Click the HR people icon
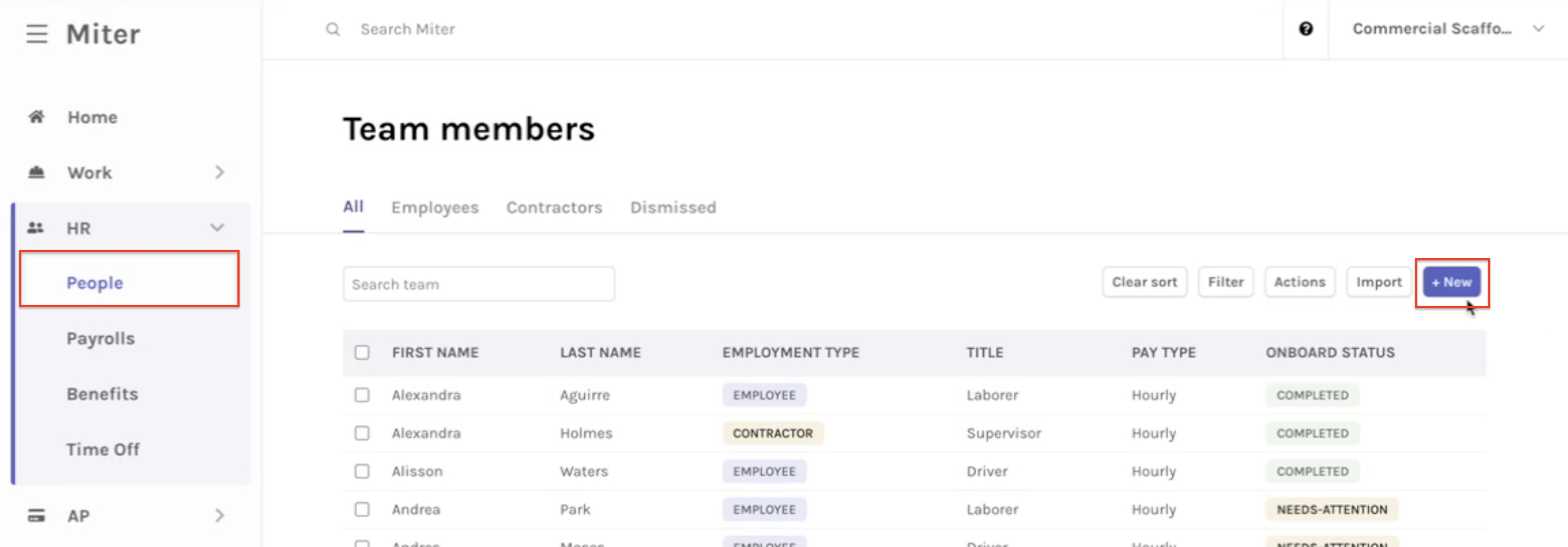1568x547 pixels. pos(36,228)
